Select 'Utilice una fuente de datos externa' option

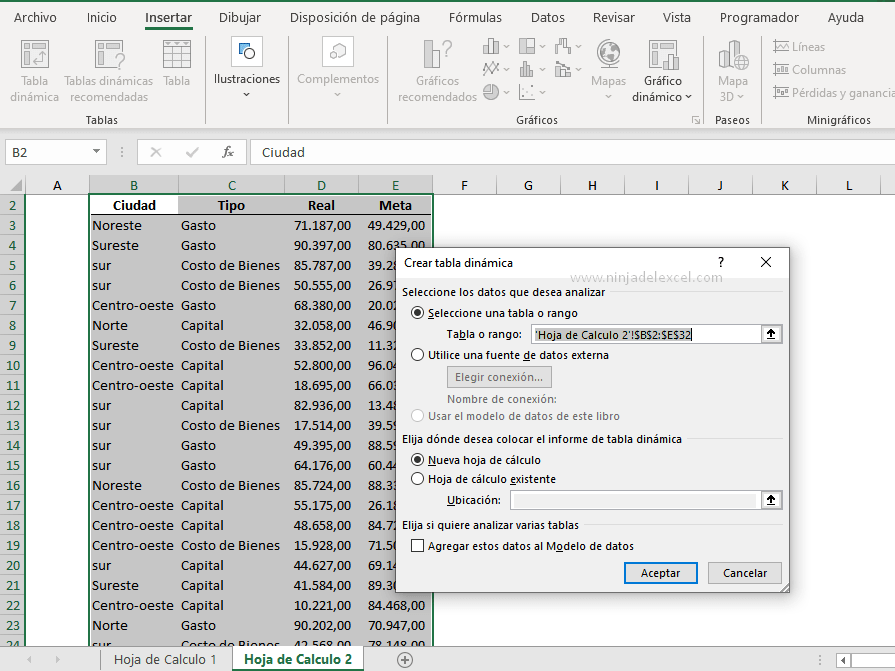(x=418, y=355)
